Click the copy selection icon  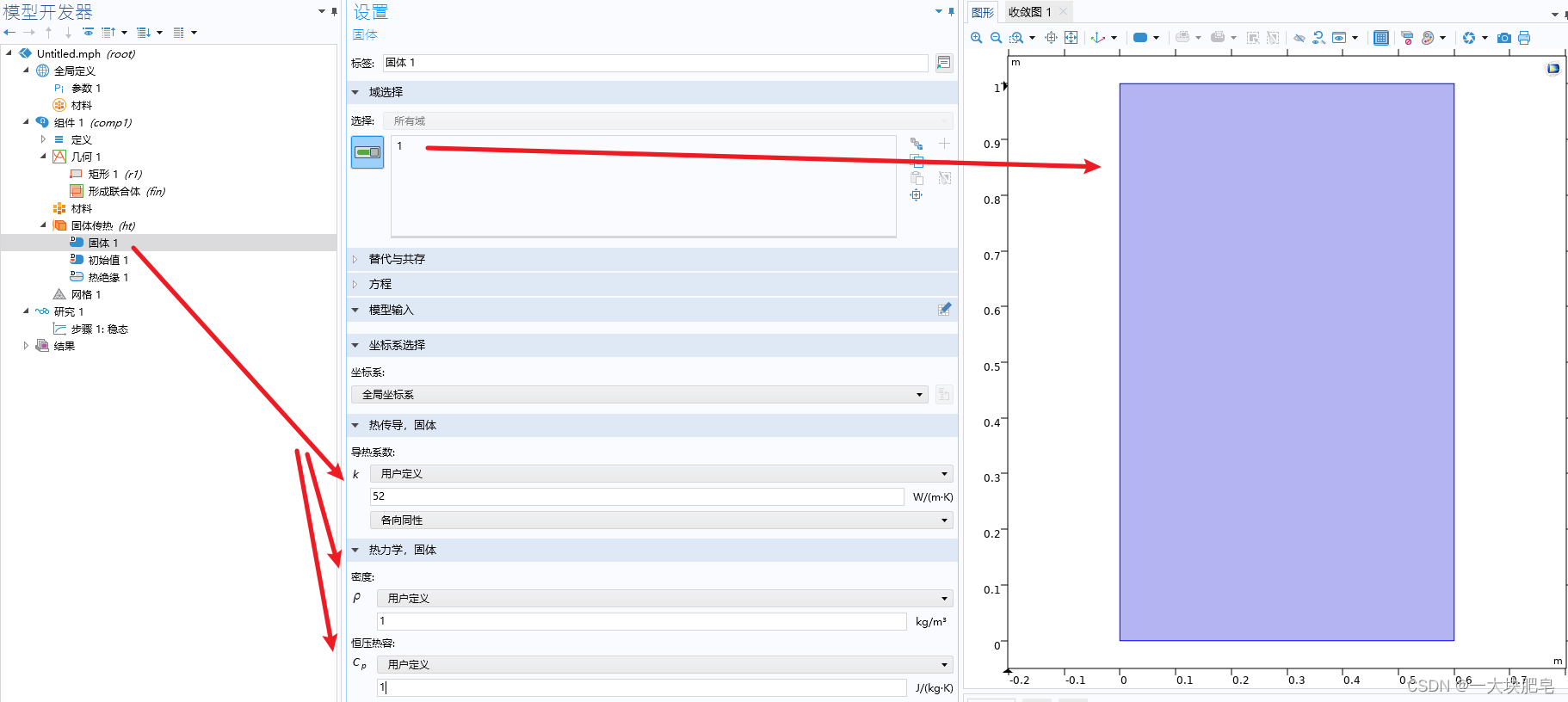pos(917,161)
